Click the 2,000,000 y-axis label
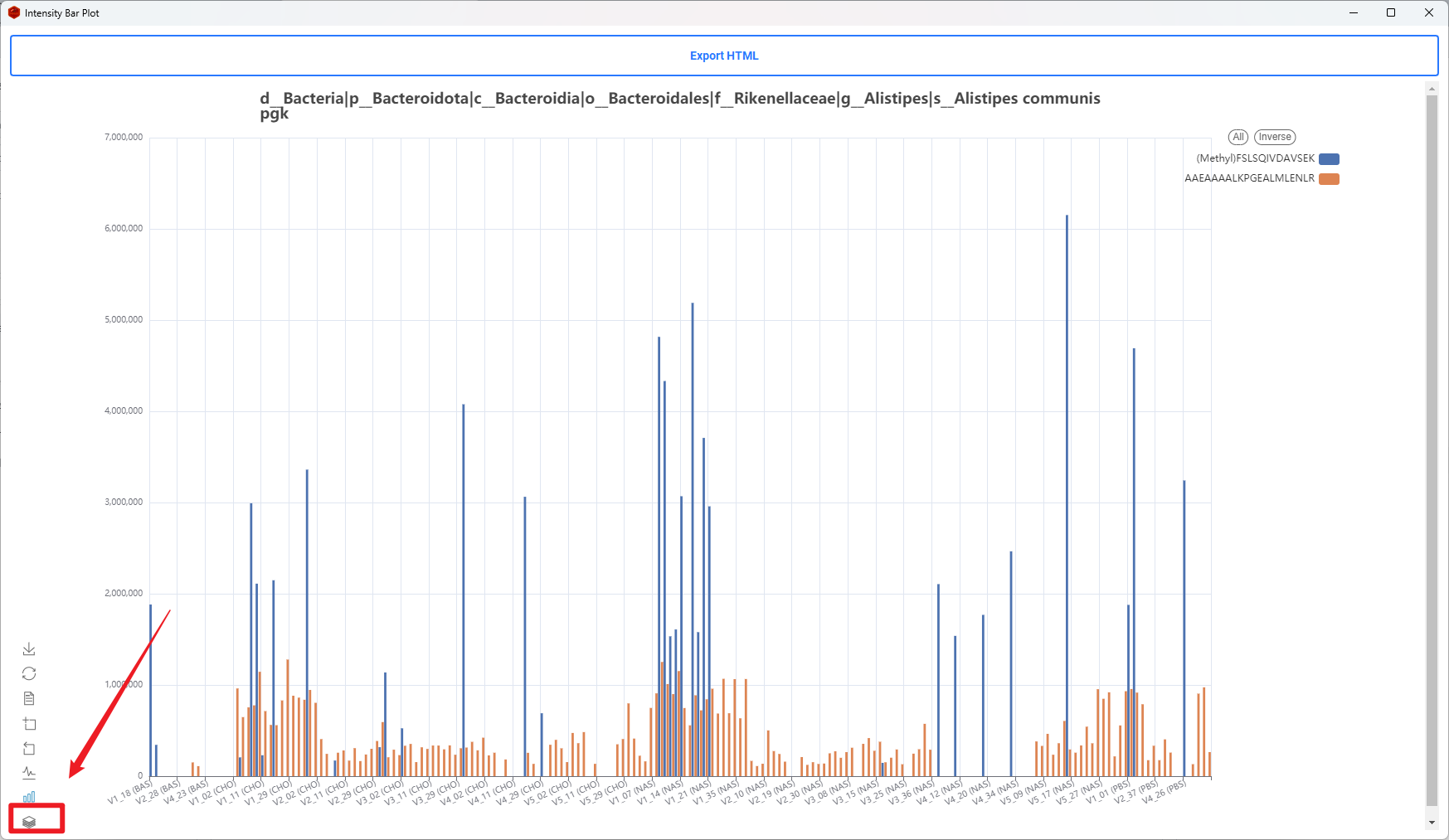The width and height of the screenshot is (1449, 840). [x=124, y=593]
